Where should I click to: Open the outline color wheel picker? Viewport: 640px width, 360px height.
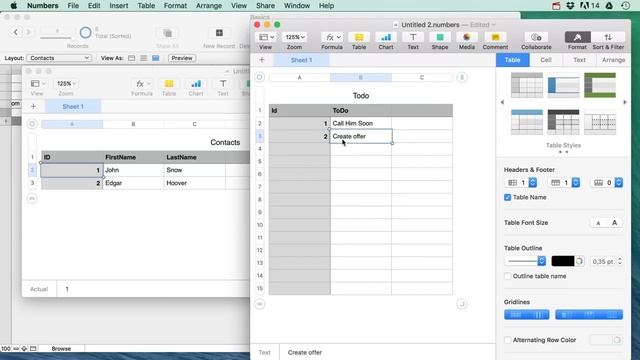[579, 261]
